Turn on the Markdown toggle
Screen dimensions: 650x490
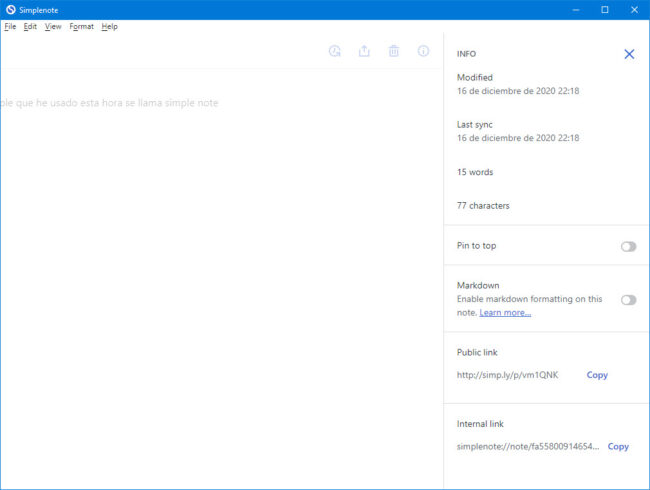pos(628,299)
